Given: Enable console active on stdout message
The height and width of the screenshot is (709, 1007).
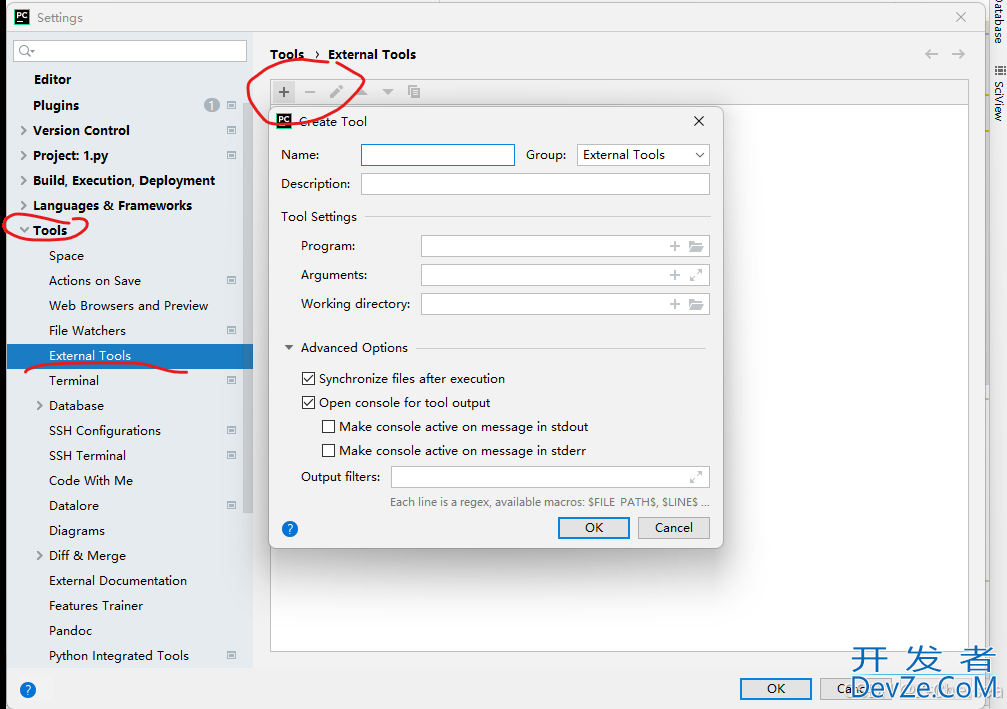Looking at the screenshot, I should coord(328,426).
